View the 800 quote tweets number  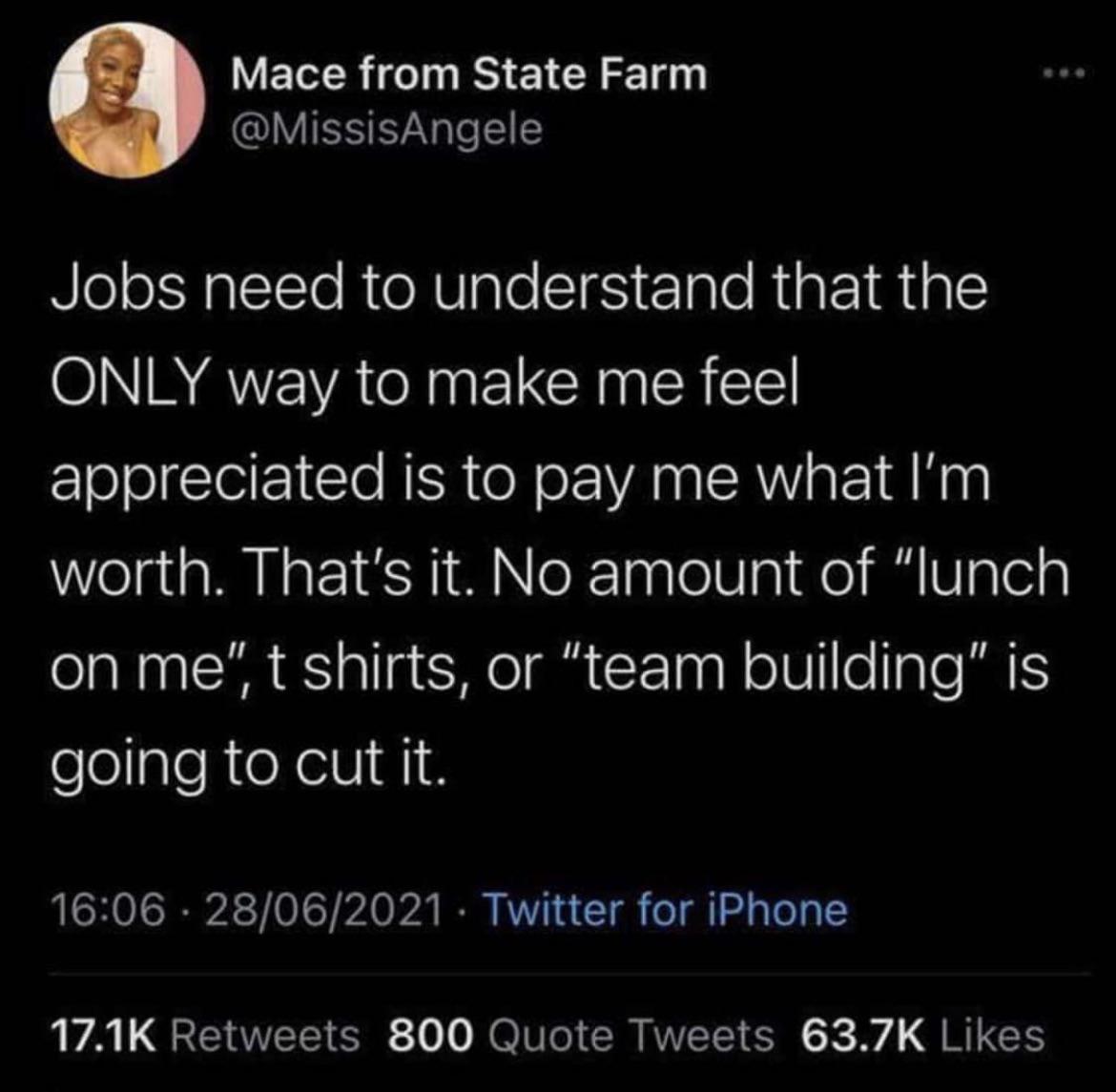click(431, 1035)
